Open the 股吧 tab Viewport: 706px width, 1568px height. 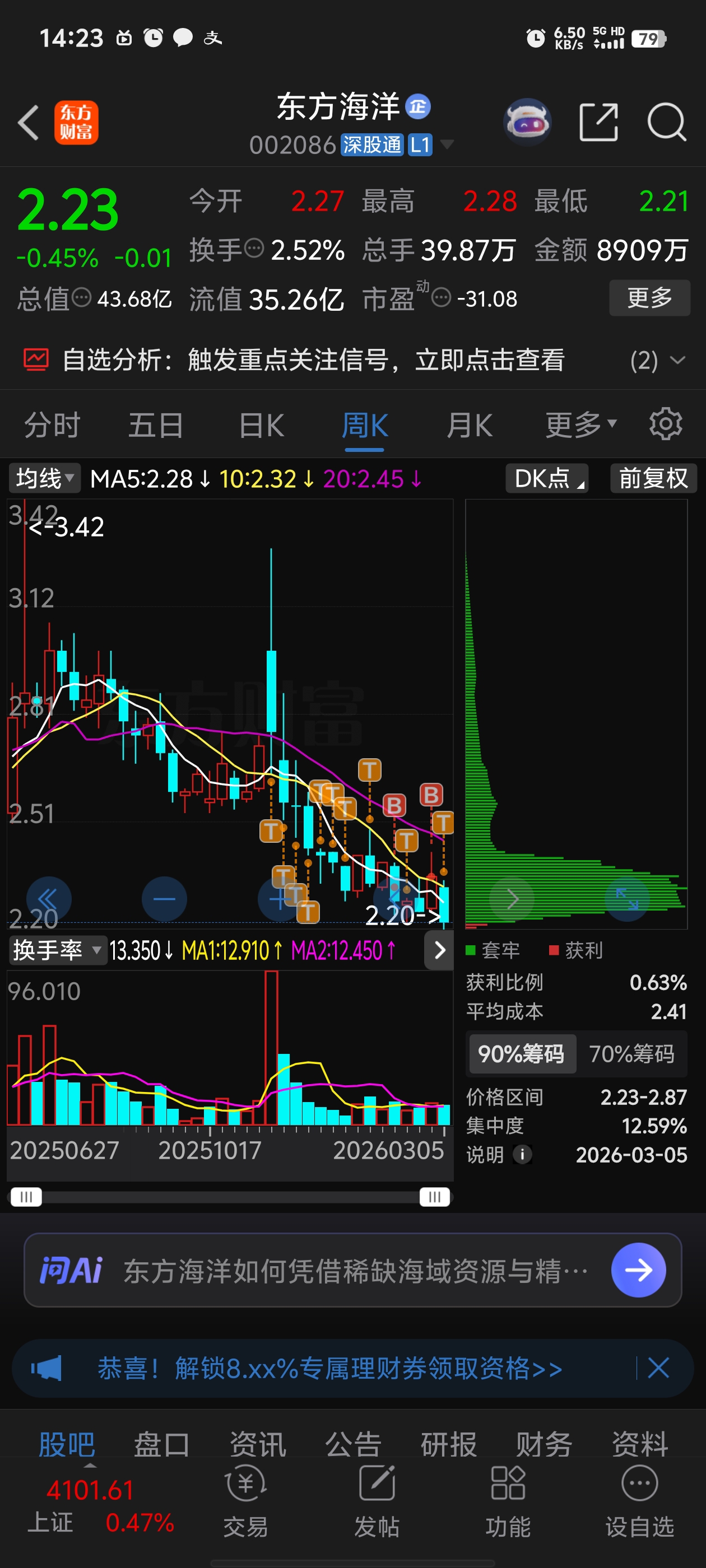[66, 1444]
